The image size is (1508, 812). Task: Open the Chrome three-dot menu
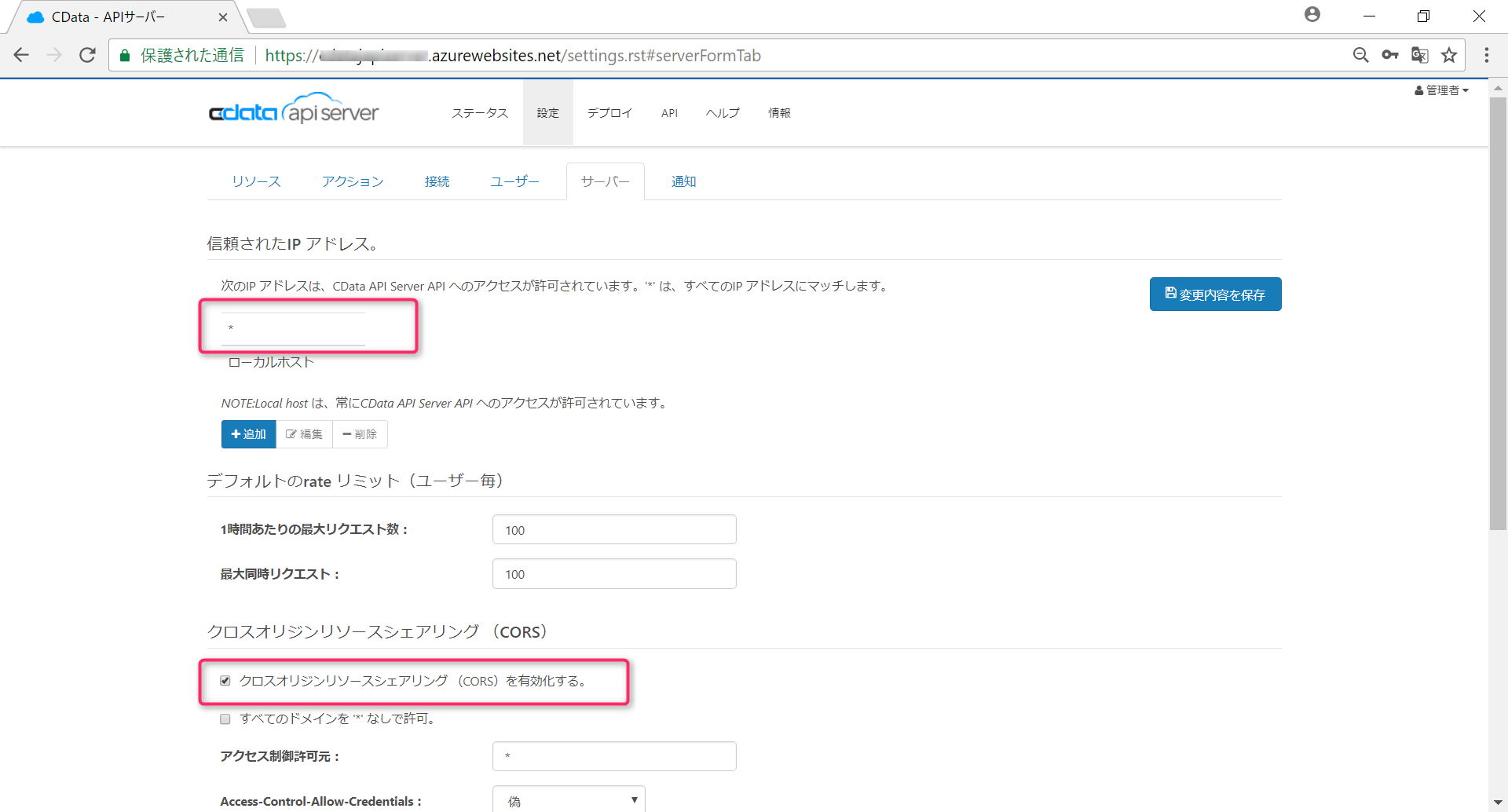point(1486,55)
